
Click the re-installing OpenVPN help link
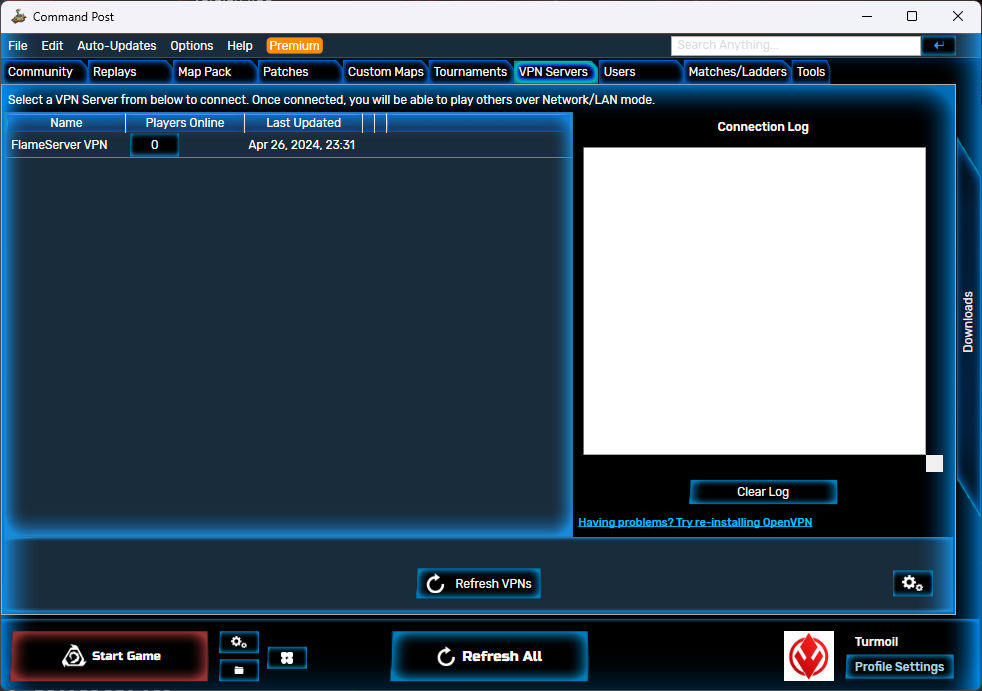(696, 521)
